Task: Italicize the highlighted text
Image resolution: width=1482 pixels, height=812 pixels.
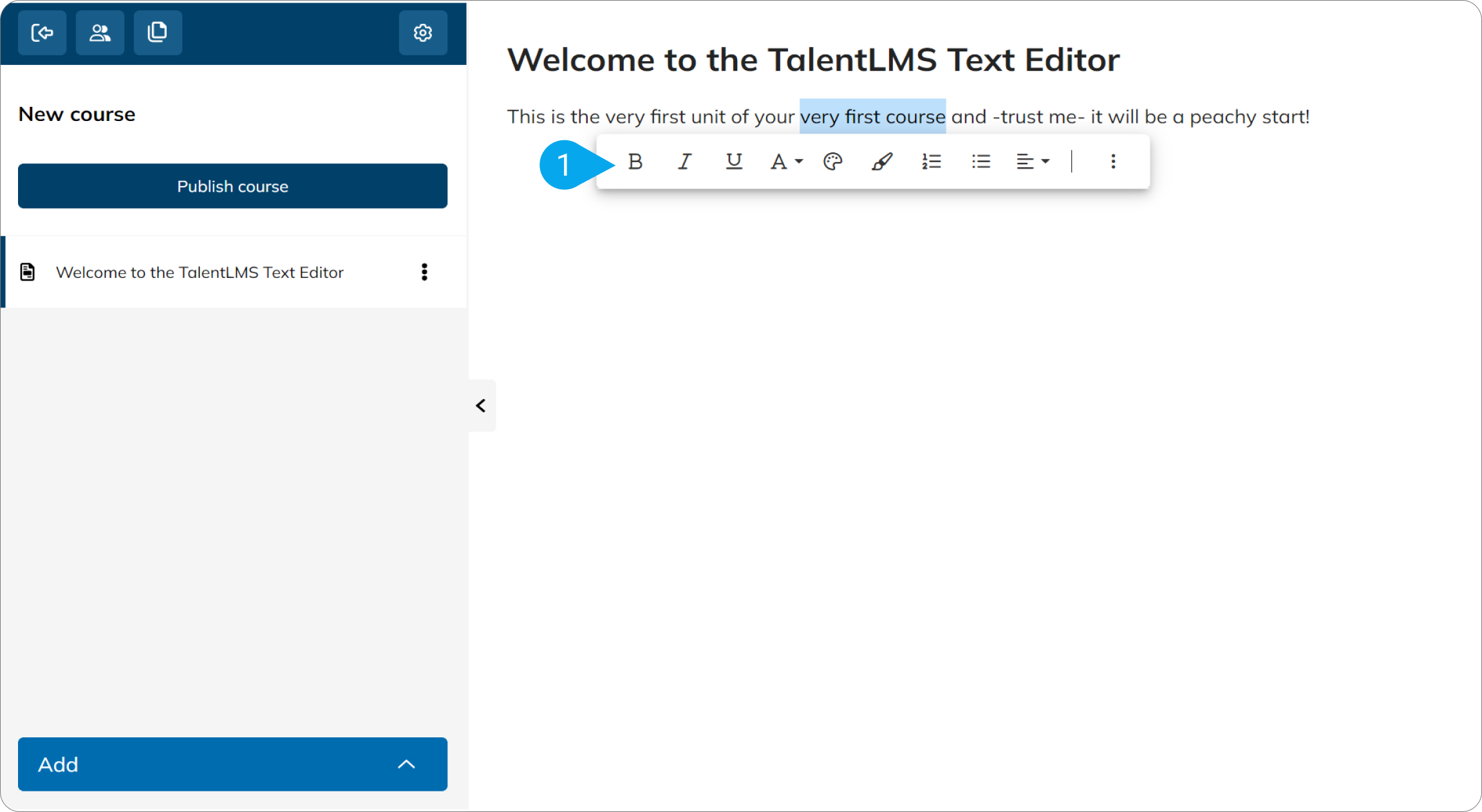Action: (x=684, y=161)
